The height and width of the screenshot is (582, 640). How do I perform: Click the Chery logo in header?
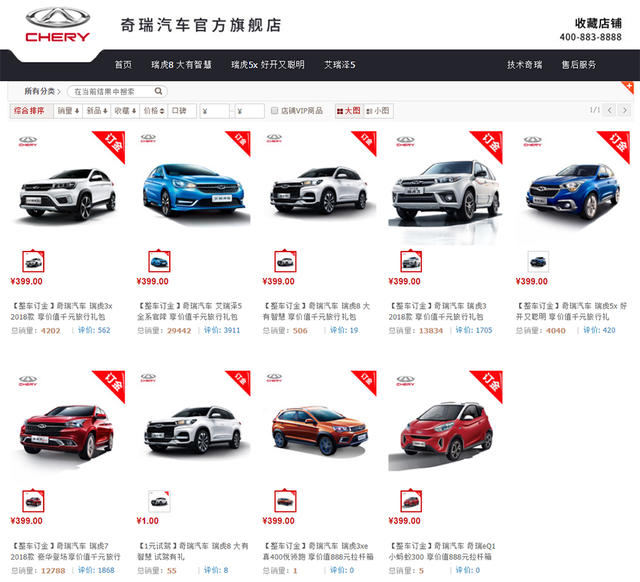click(x=58, y=25)
